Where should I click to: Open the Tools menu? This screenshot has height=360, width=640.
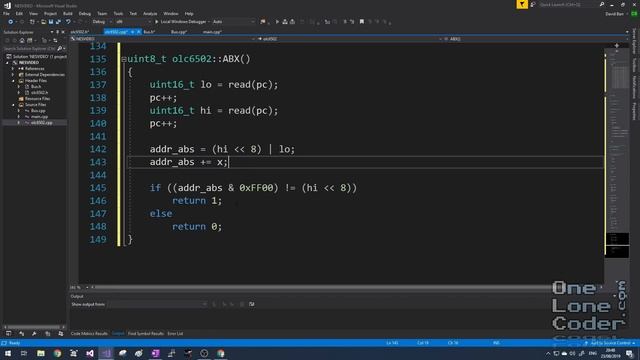(x=118, y=13)
